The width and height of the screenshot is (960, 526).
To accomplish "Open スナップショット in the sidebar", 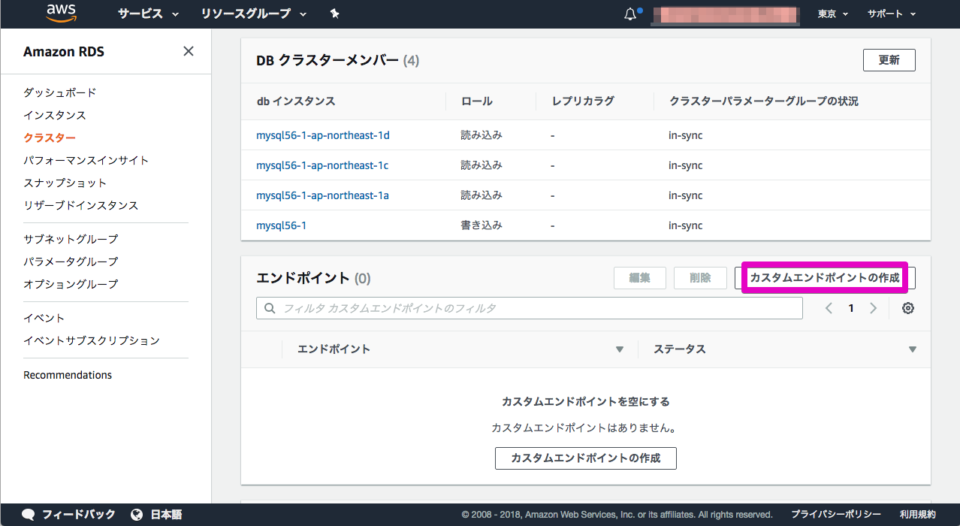I will (65, 183).
